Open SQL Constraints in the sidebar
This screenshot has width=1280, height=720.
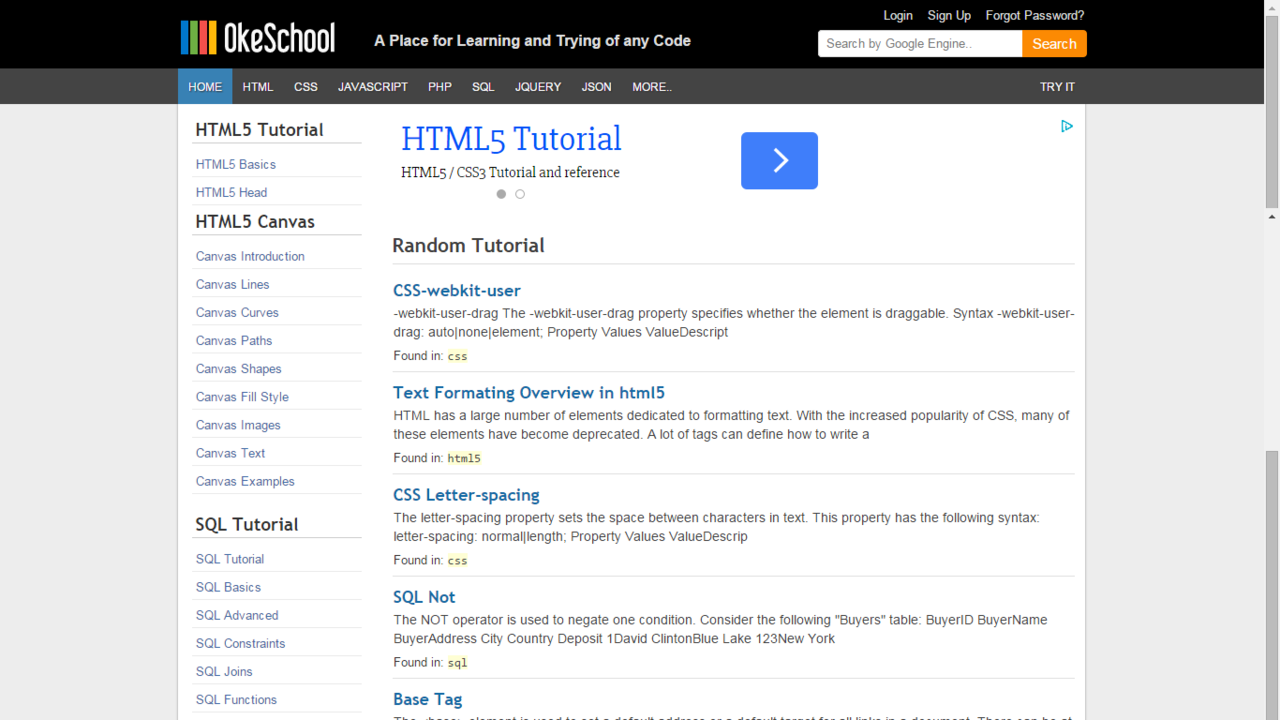click(x=241, y=643)
